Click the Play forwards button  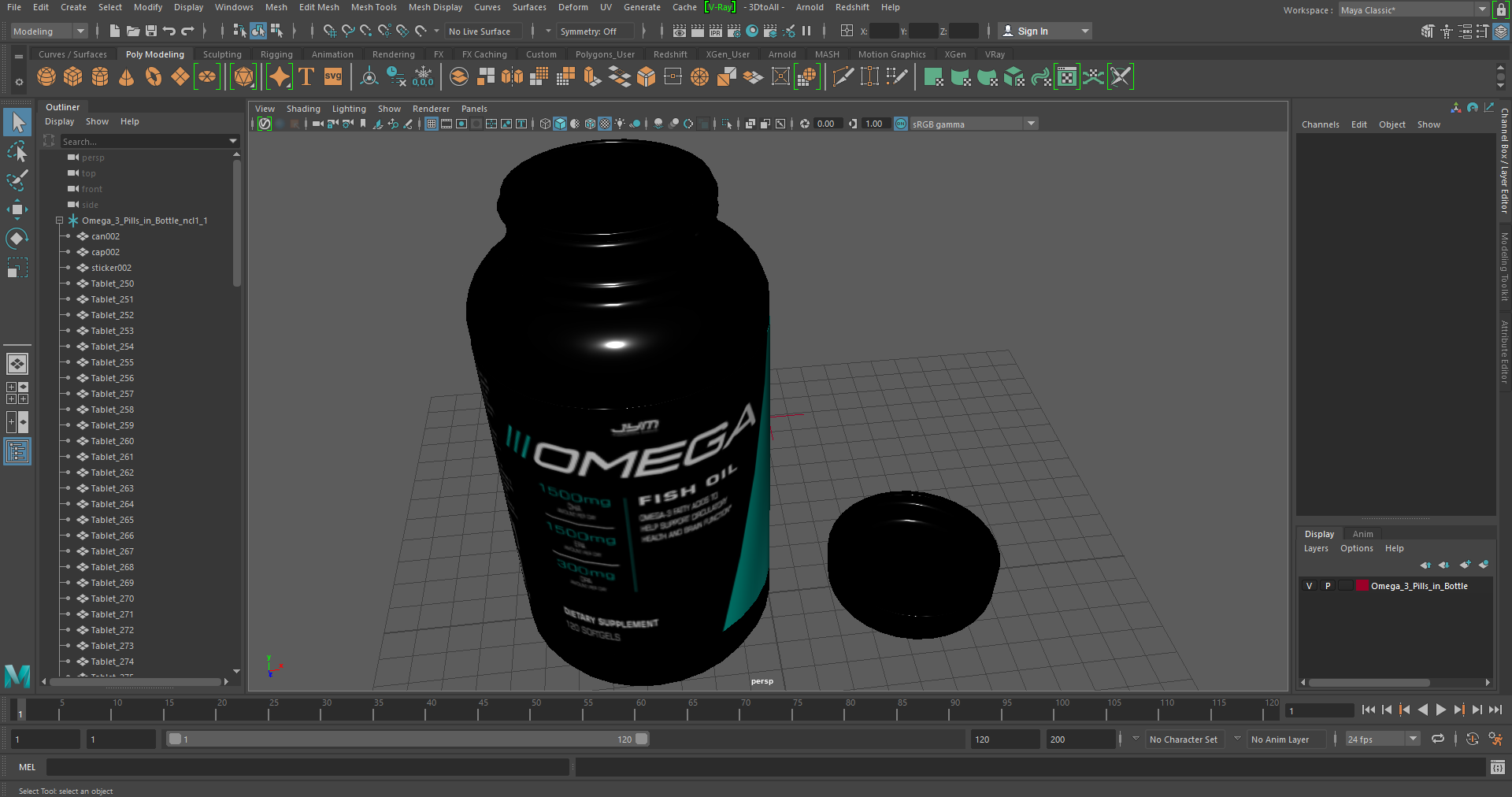tap(1440, 710)
